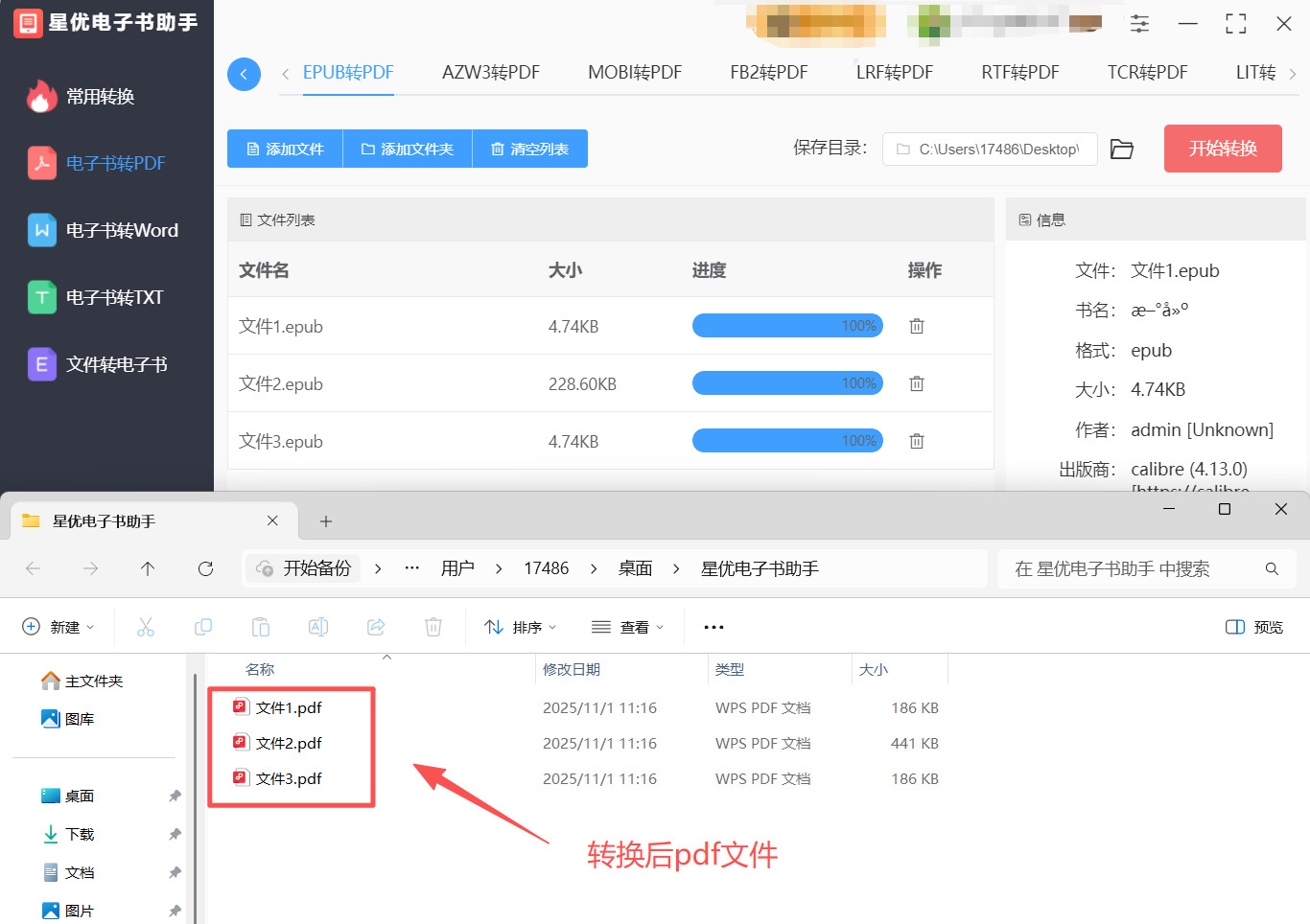Click the Explorer search box
Screen dimensions: 1310x924
point(1147,568)
